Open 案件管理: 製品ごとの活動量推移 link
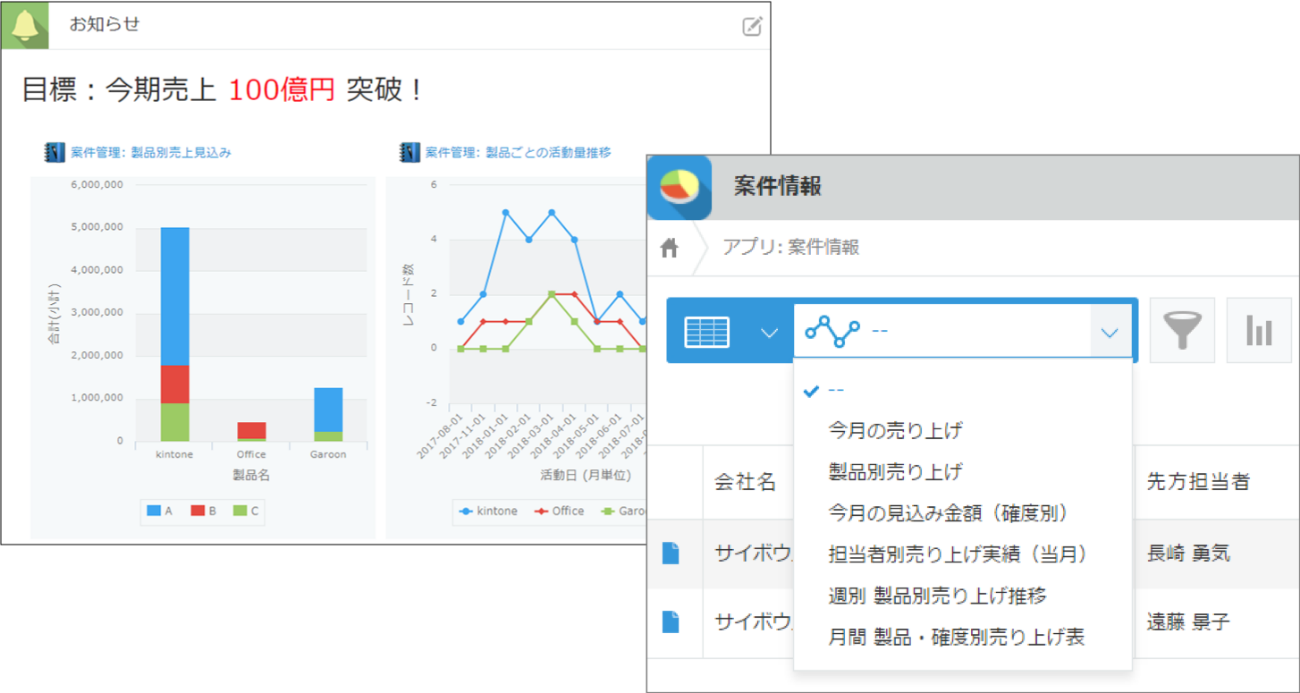The height and width of the screenshot is (693, 1300). click(x=518, y=153)
